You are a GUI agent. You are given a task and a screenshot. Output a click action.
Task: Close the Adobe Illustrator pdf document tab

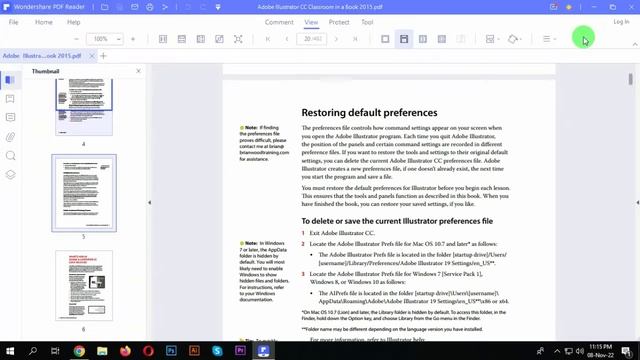(x=92, y=56)
